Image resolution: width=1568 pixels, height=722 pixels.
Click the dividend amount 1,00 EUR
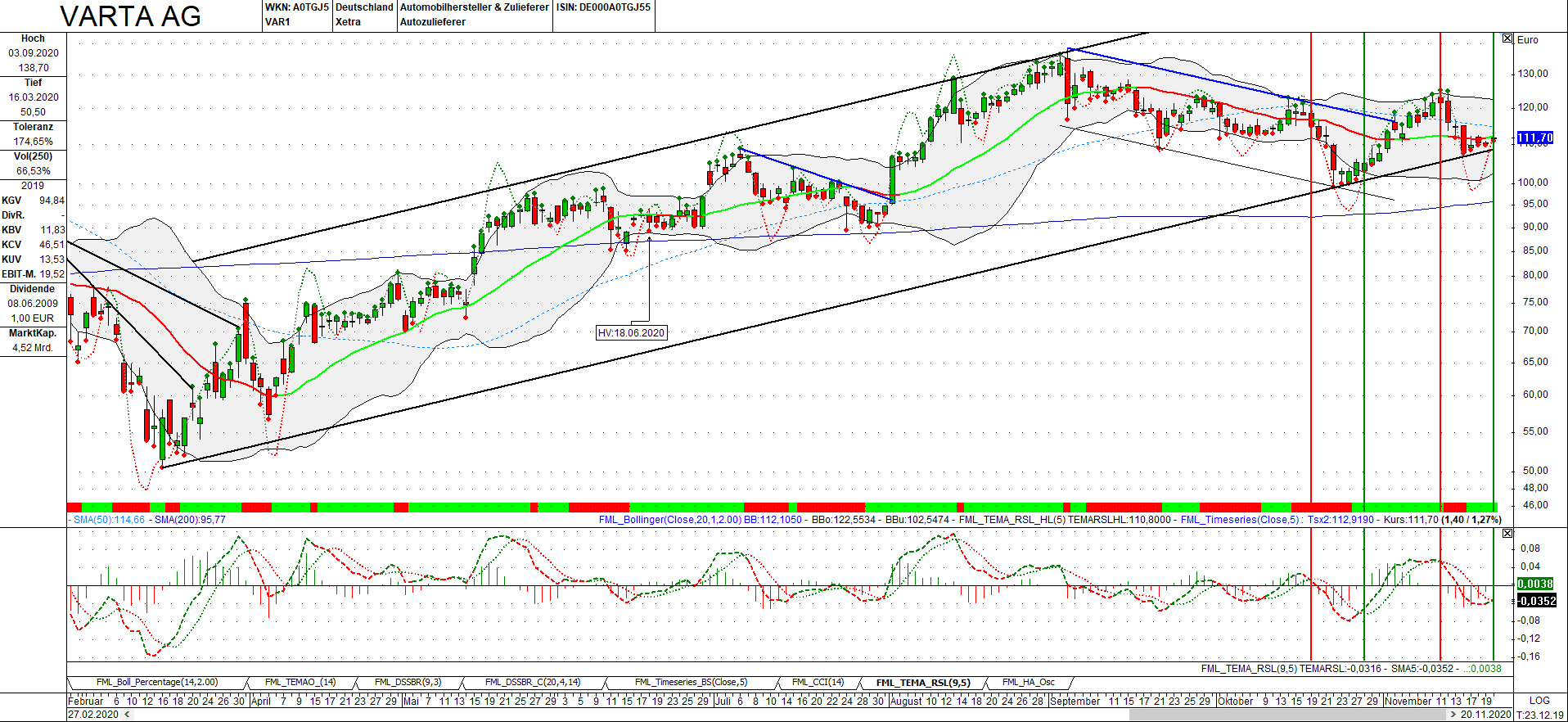click(33, 318)
